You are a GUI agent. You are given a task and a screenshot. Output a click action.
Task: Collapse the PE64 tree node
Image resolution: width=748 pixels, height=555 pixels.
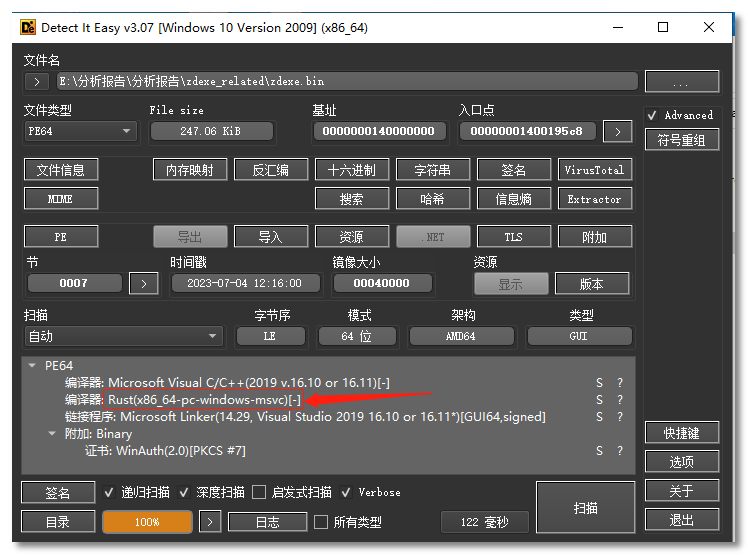click(33, 366)
